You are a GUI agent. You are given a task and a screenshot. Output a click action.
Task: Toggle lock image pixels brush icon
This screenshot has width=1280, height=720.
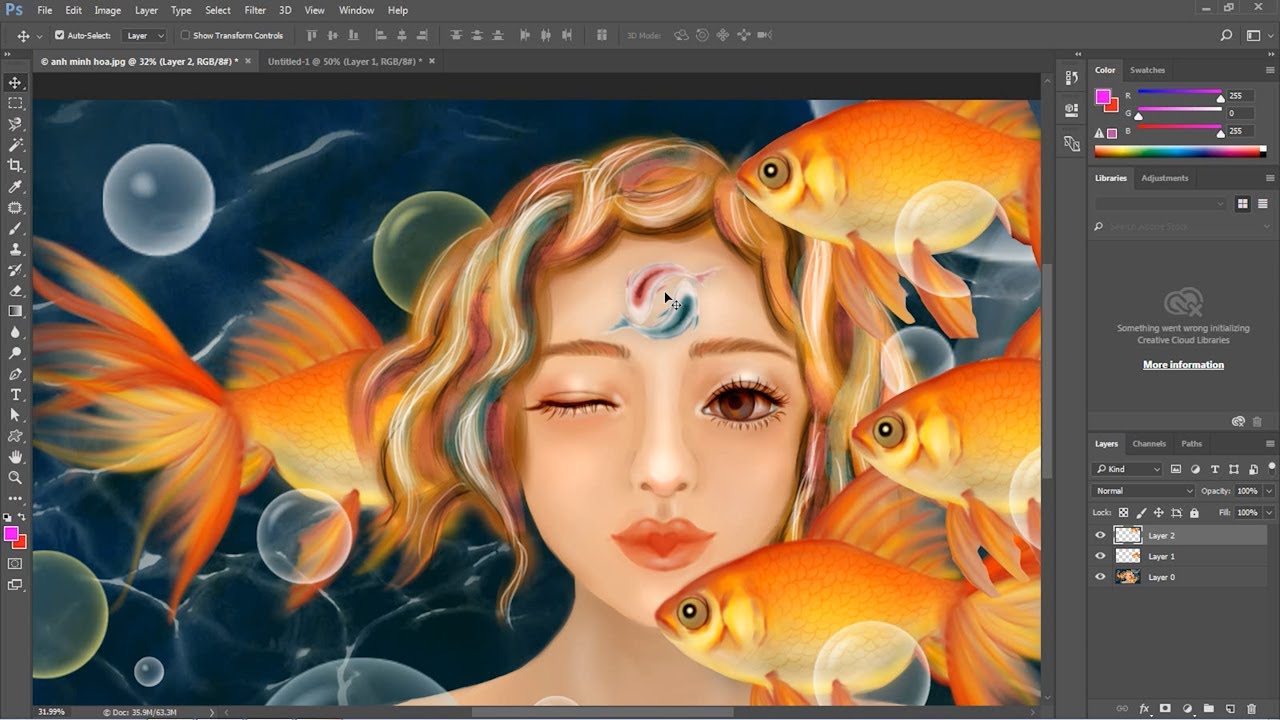pos(1141,512)
